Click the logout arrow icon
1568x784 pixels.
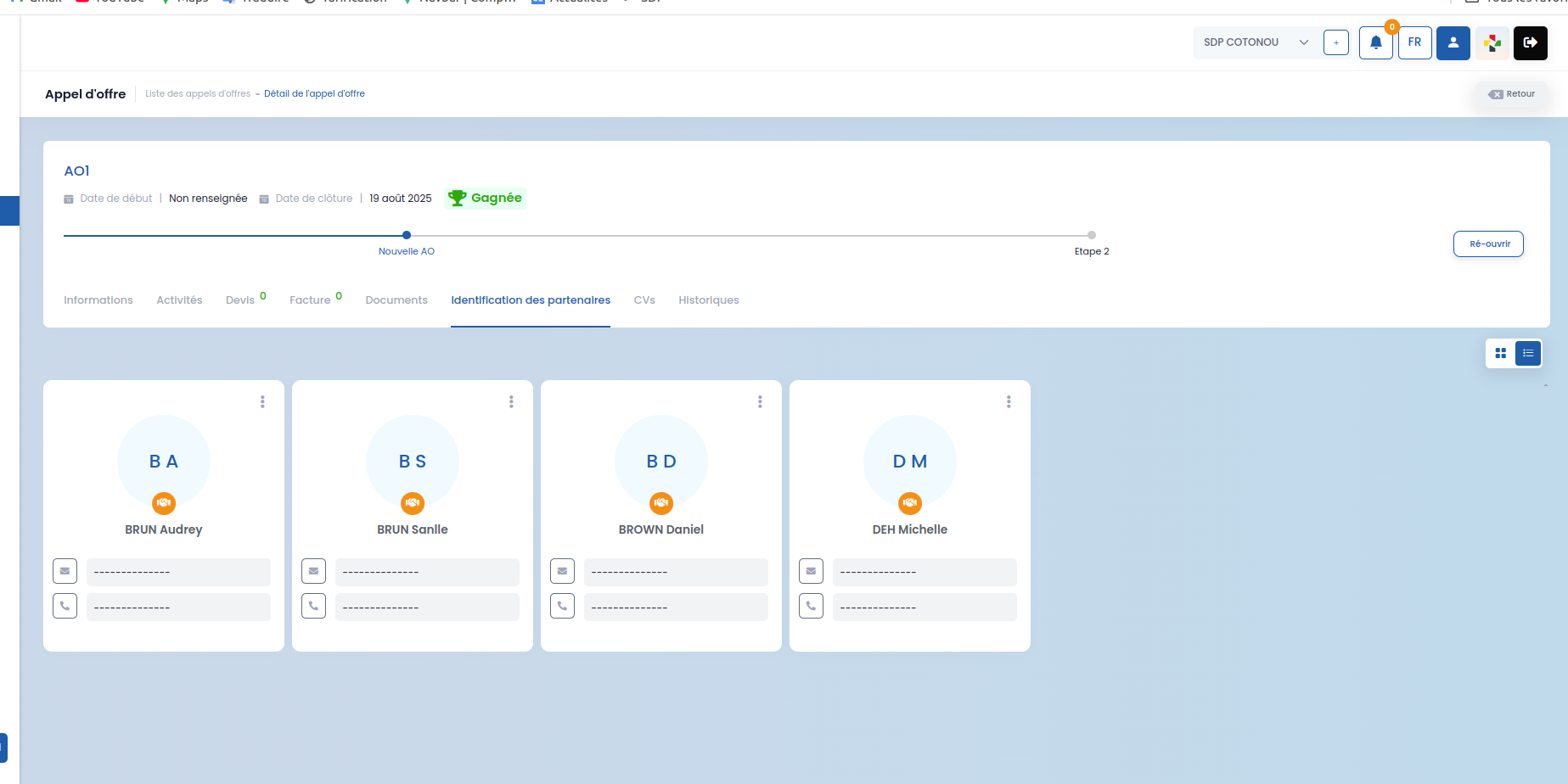point(1531,42)
